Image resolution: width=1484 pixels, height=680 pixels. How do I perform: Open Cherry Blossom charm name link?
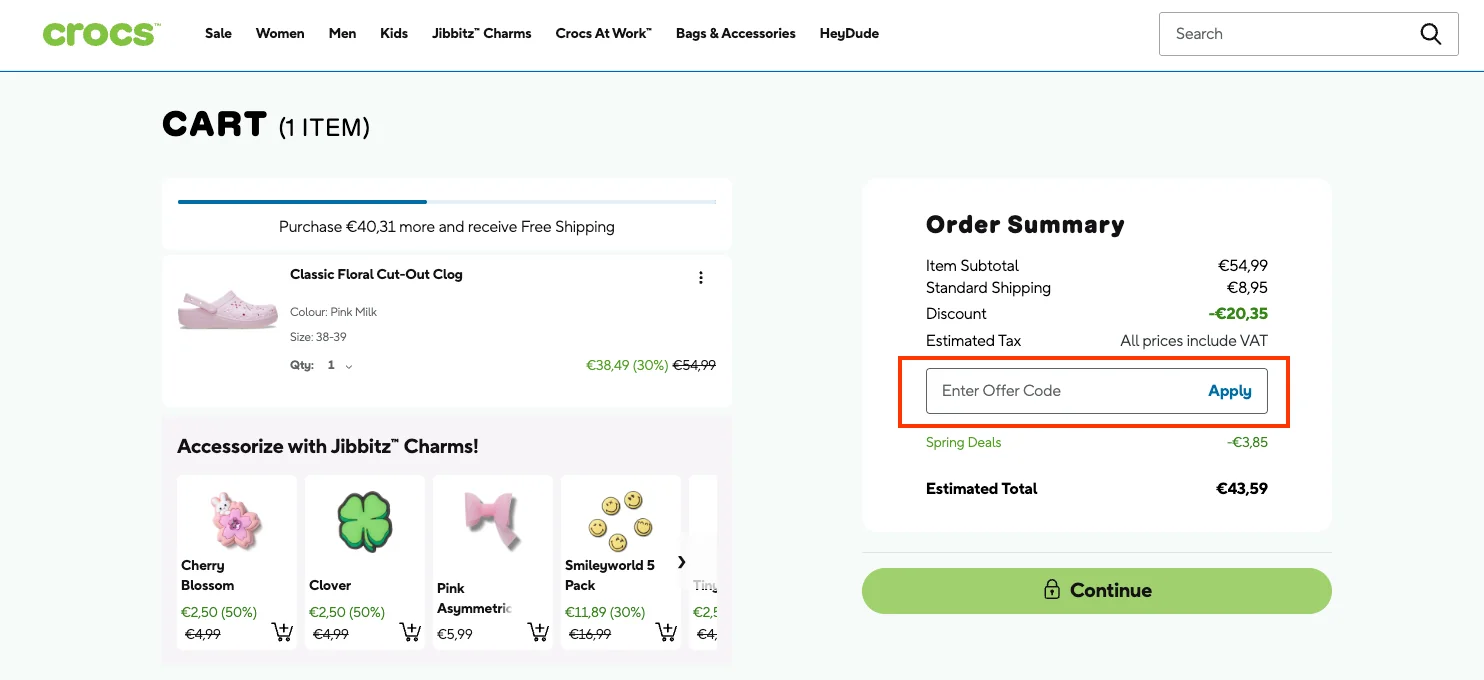(208, 575)
